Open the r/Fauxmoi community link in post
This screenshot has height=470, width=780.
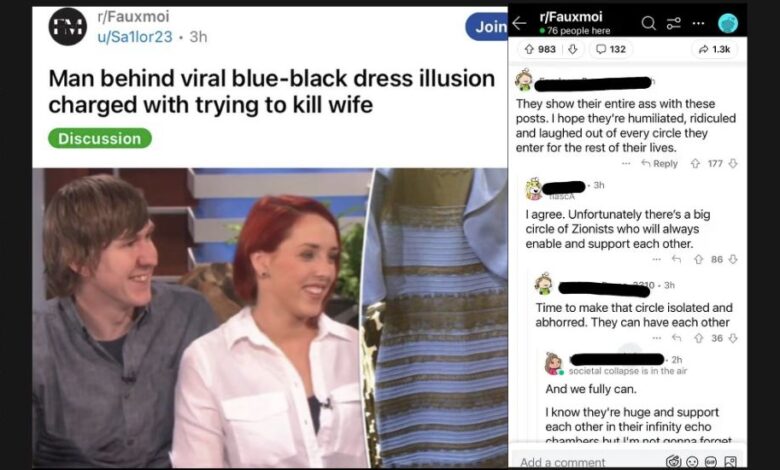[x=133, y=16]
